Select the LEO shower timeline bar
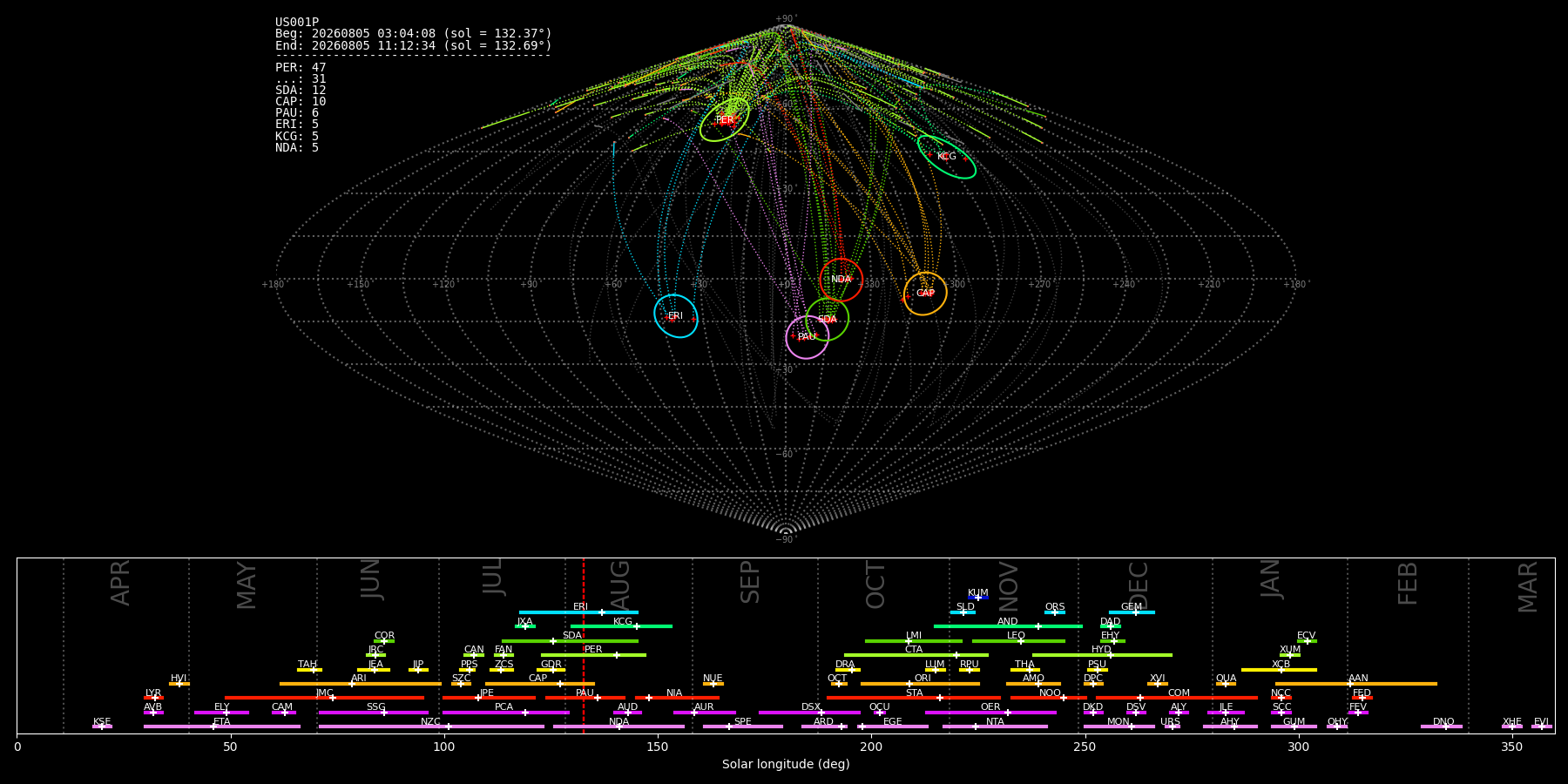The width and height of the screenshot is (1568, 784). point(1018,641)
